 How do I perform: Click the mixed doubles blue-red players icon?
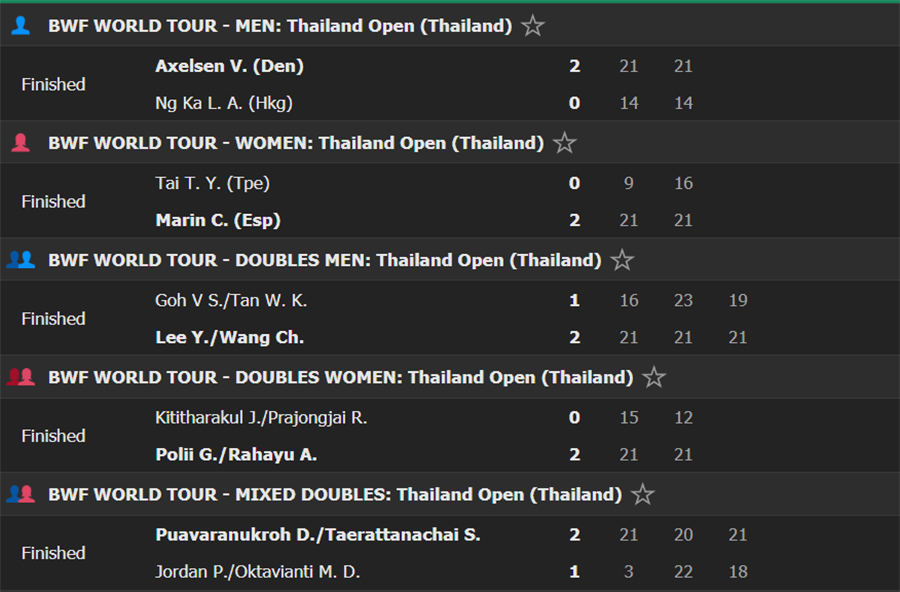pos(21,494)
